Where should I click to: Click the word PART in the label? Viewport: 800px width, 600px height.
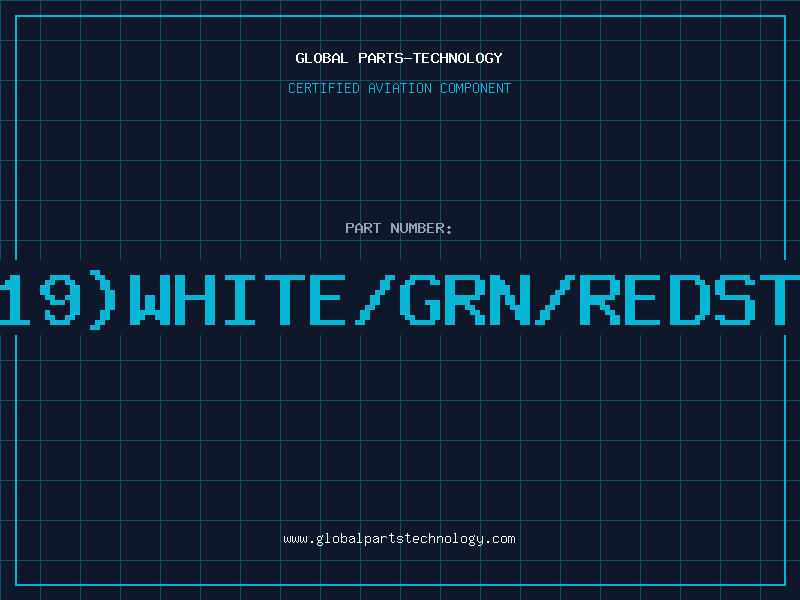[x=363, y=228]
